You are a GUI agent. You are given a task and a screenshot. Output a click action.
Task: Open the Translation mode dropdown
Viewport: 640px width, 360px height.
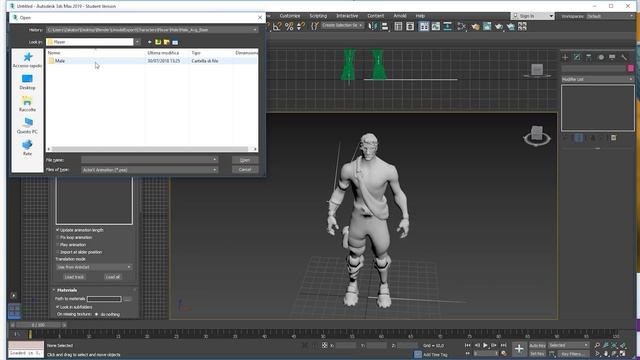[94, 267]
